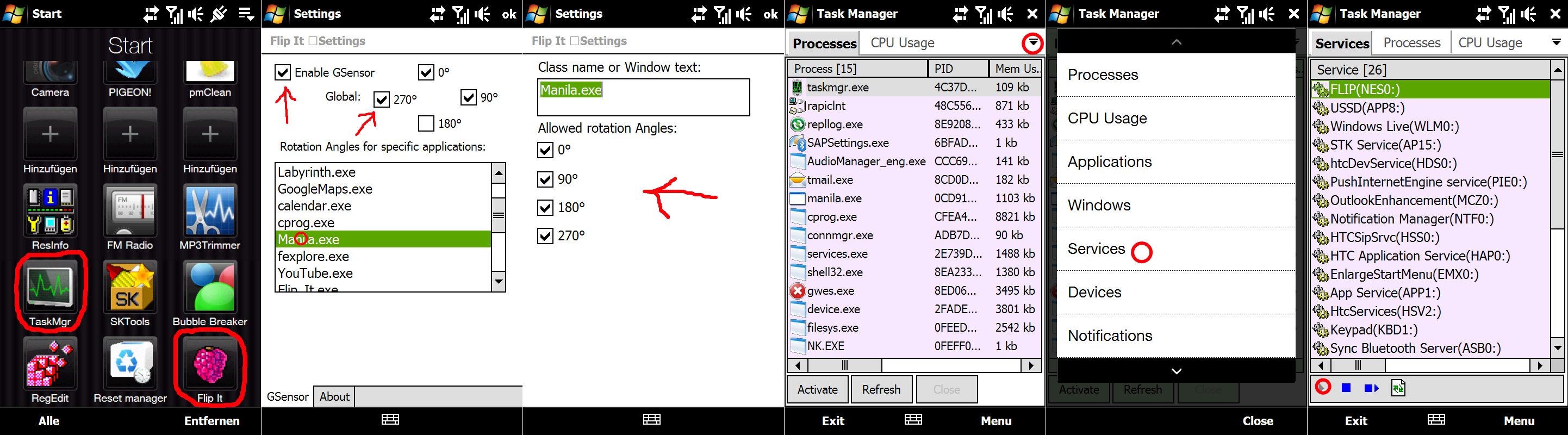This screenshot has width=1568, height=435.
Task: Click Windows flag in Start screen title
Action: click(14, 14)
